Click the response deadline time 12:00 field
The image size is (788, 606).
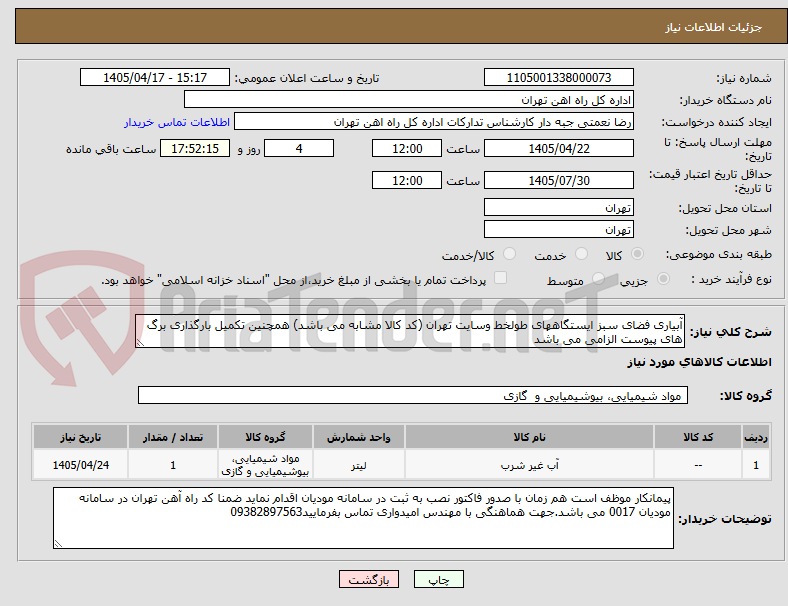tap(407, 148)
